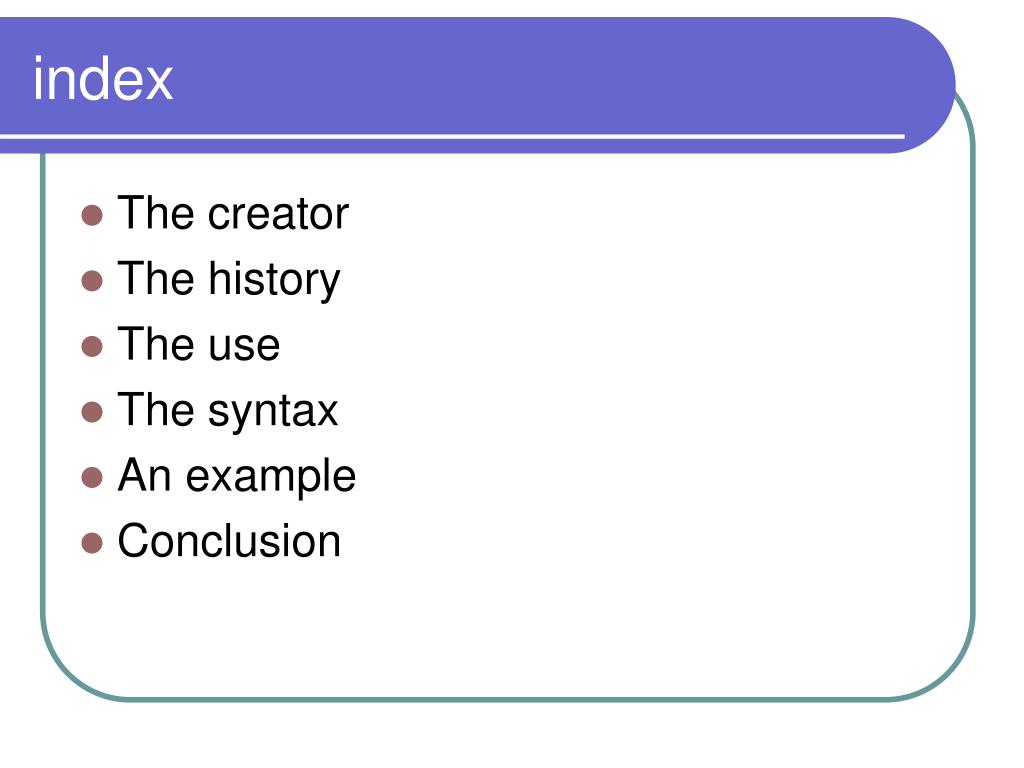This screenshot has width=1024, height=768.
Task: Click the bullet dot before The creator
Action: click(x=92, y=216)
